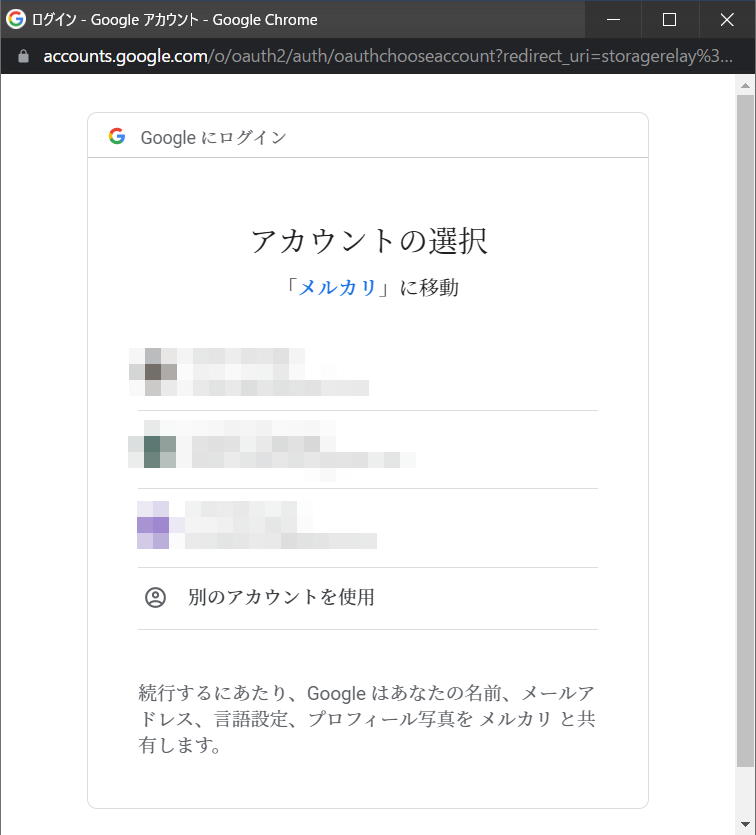
Task: Click the Google G logo beside 'Google にログイン'
Action: (117, 136)
